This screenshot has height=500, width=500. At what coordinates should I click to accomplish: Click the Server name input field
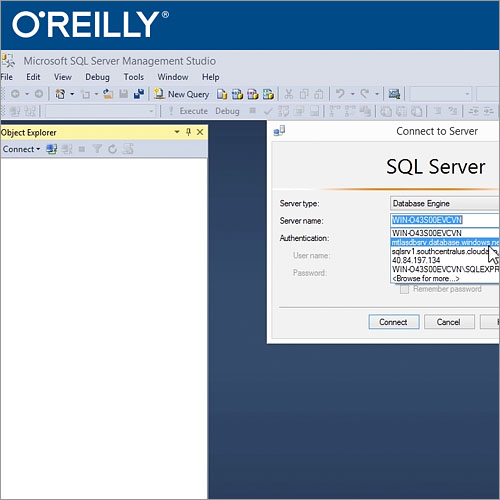click(444, 220)
